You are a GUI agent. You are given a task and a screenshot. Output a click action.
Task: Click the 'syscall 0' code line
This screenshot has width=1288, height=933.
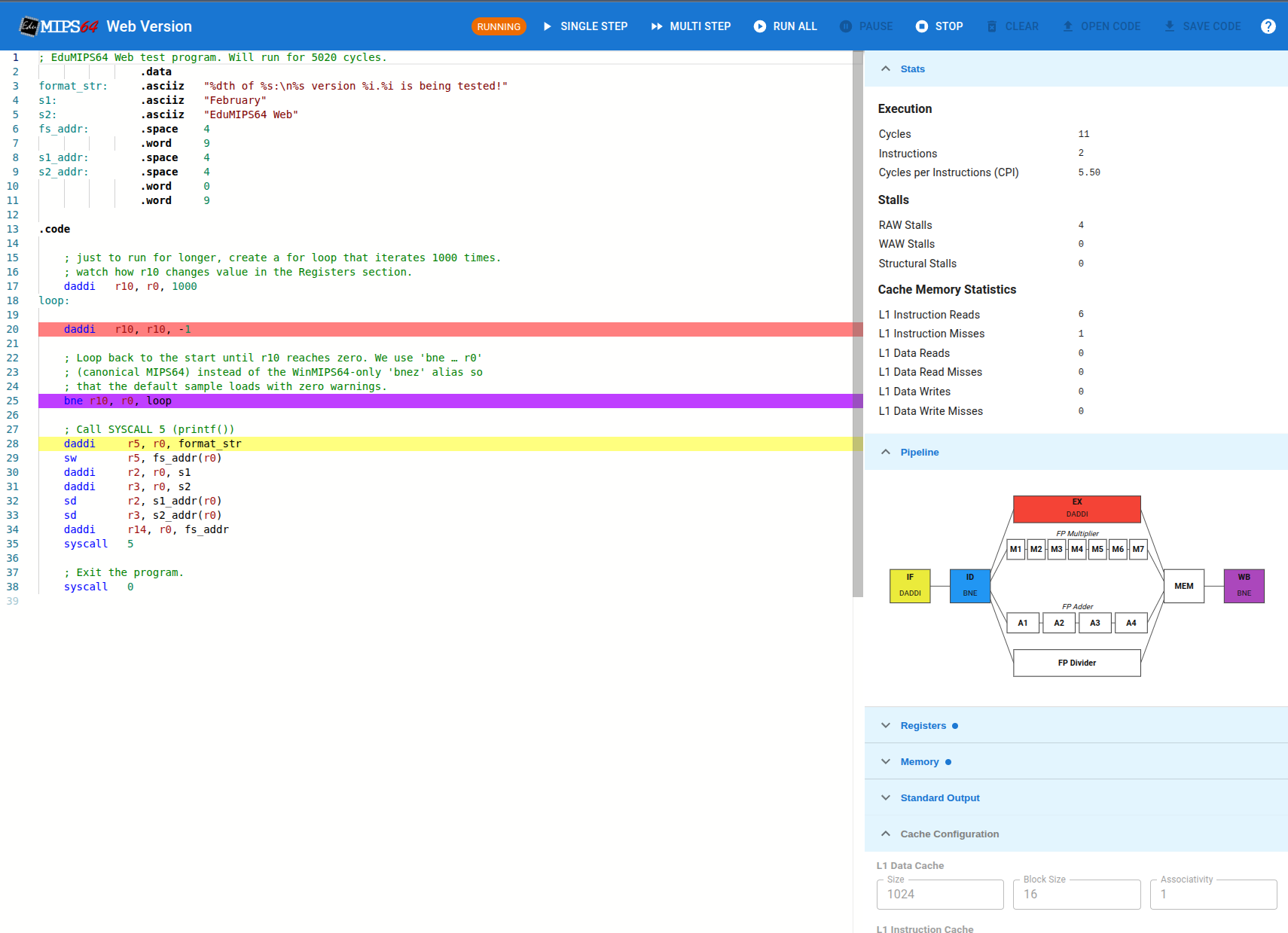[99, 587]
